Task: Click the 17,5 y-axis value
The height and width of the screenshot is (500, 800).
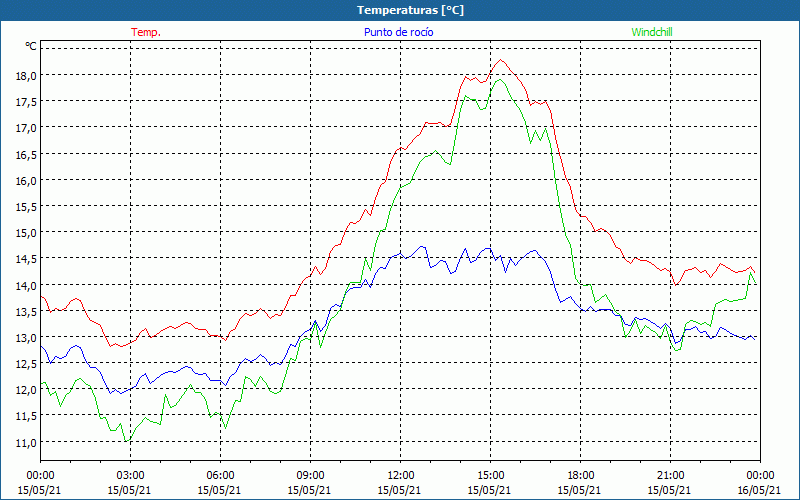Action: (27, 102)
